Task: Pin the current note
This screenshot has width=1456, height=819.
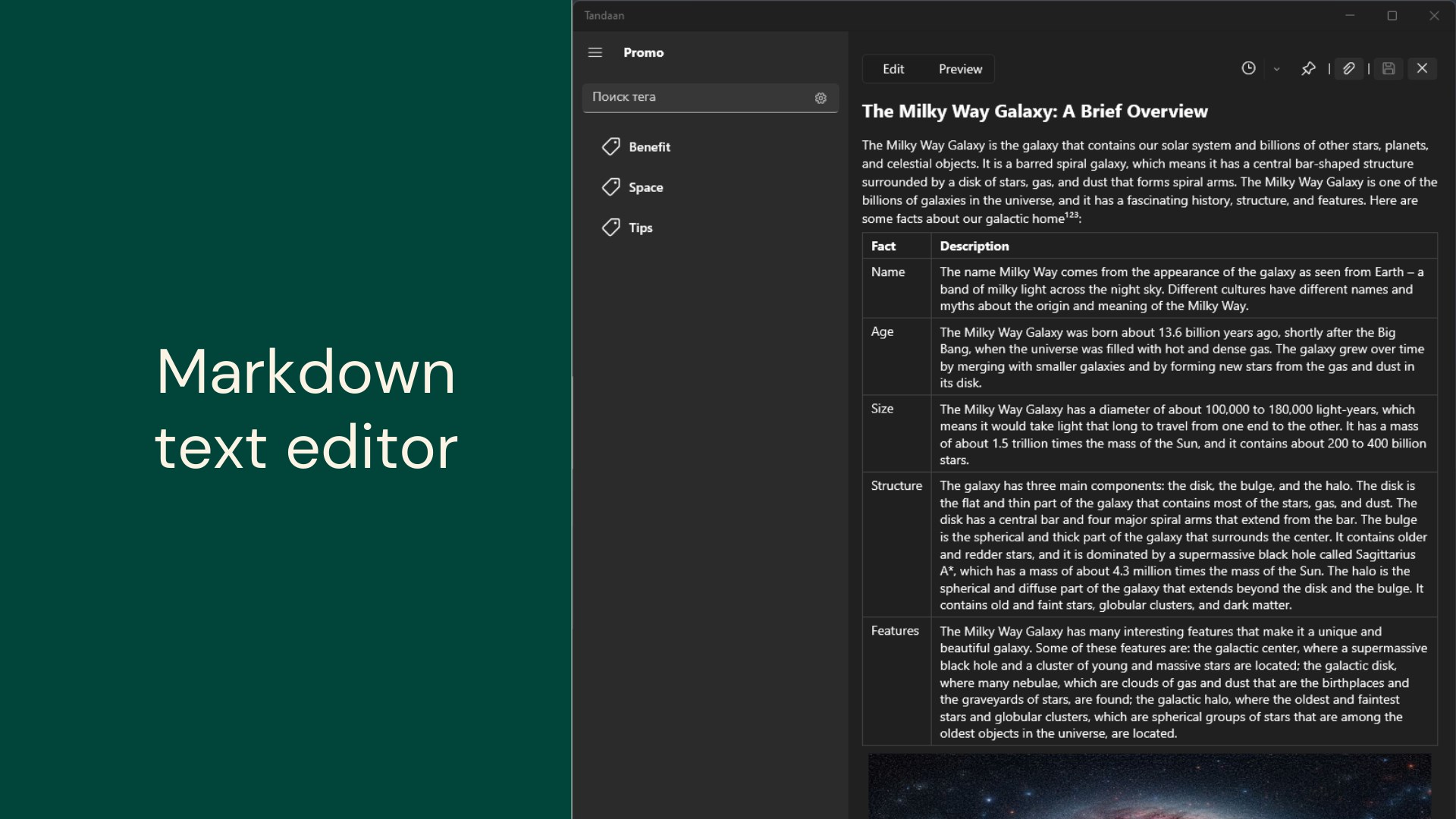Action: point(1308,69)
